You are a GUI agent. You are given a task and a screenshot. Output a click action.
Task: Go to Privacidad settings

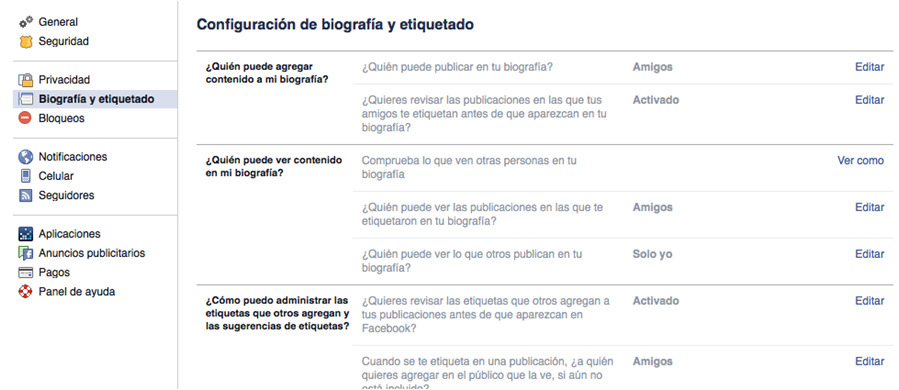coord(64,80)
